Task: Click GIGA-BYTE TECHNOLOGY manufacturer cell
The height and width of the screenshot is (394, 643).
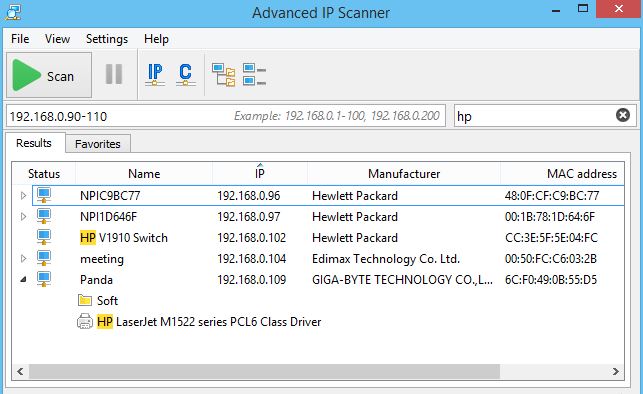Action: coord(402,280)
